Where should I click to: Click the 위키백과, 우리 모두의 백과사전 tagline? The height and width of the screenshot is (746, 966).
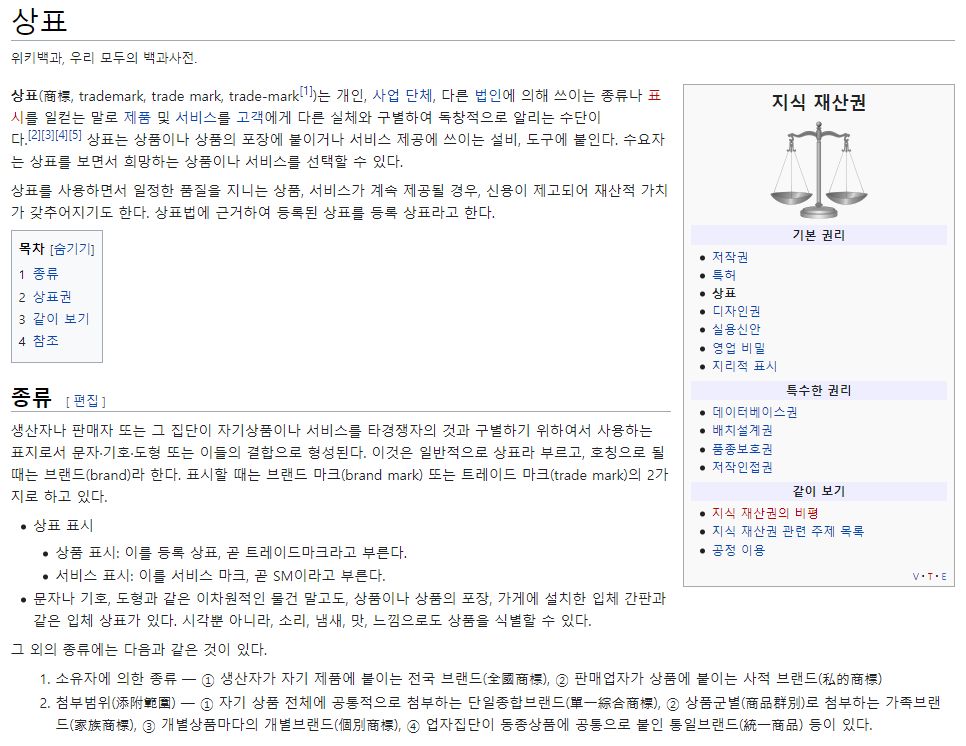(x=104, y=58)
